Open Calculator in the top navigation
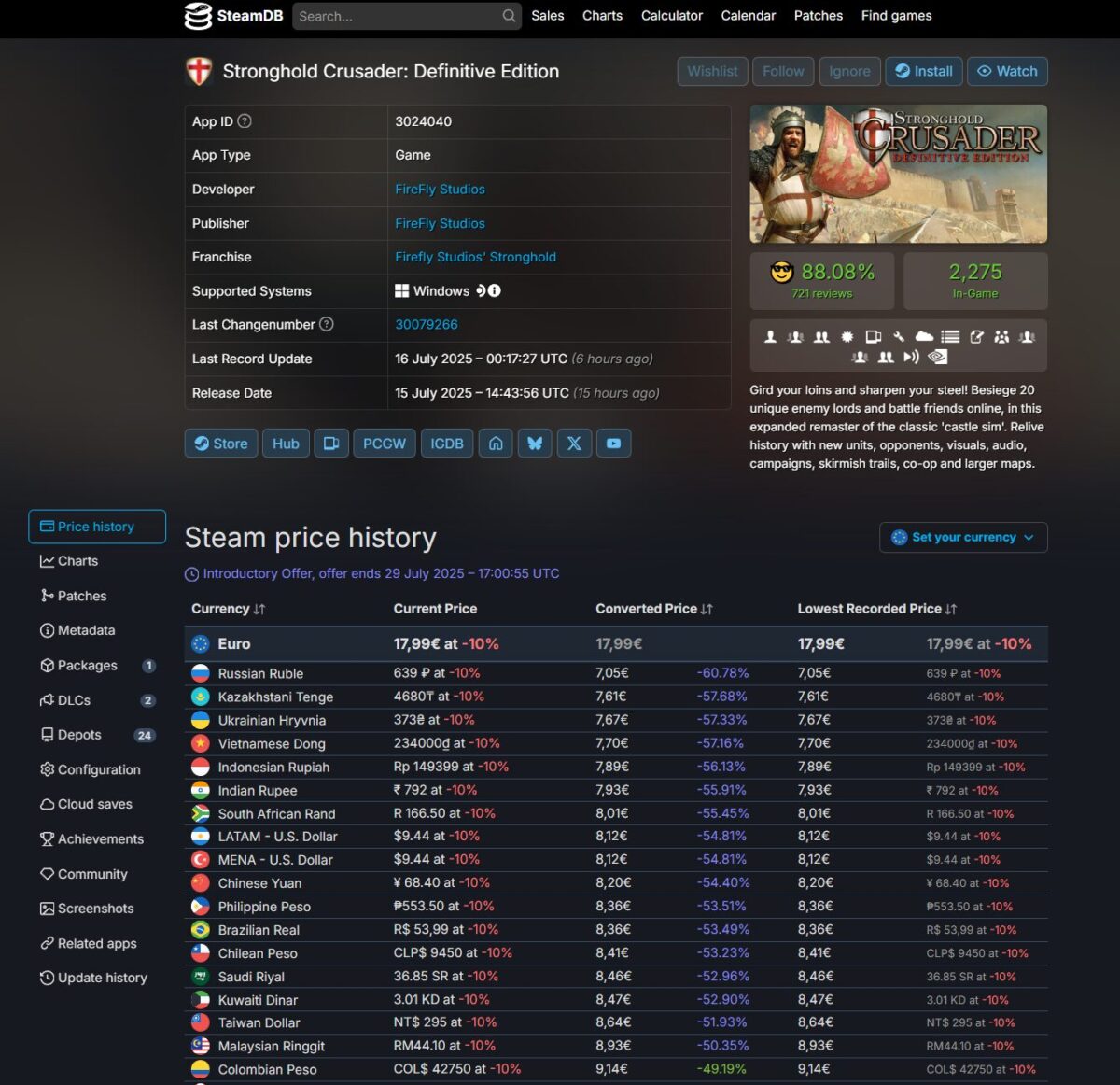Image resolution: width=1120 pixels, height=1085 pixels. pos(672,16)
